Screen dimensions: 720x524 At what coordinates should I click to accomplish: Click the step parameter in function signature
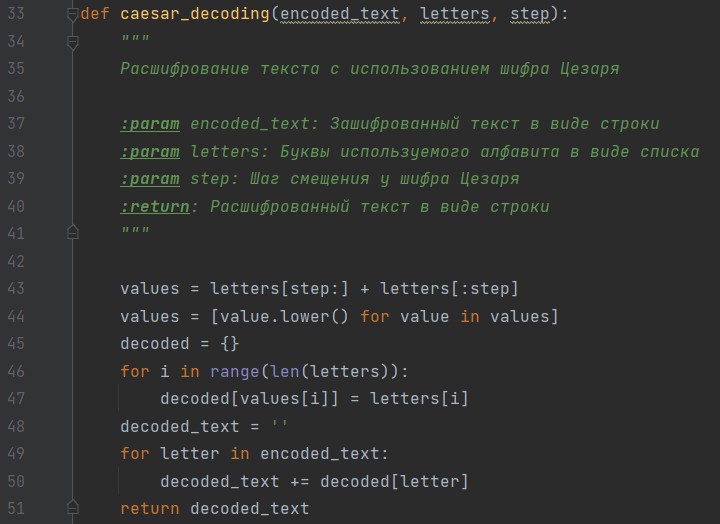530,15
